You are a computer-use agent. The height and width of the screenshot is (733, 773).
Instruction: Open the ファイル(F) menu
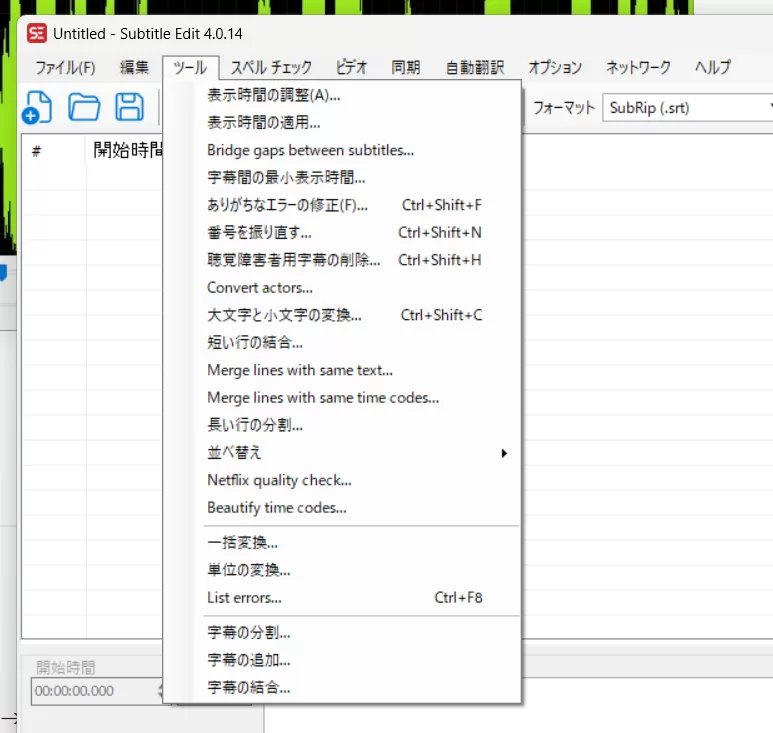point(65,68)
